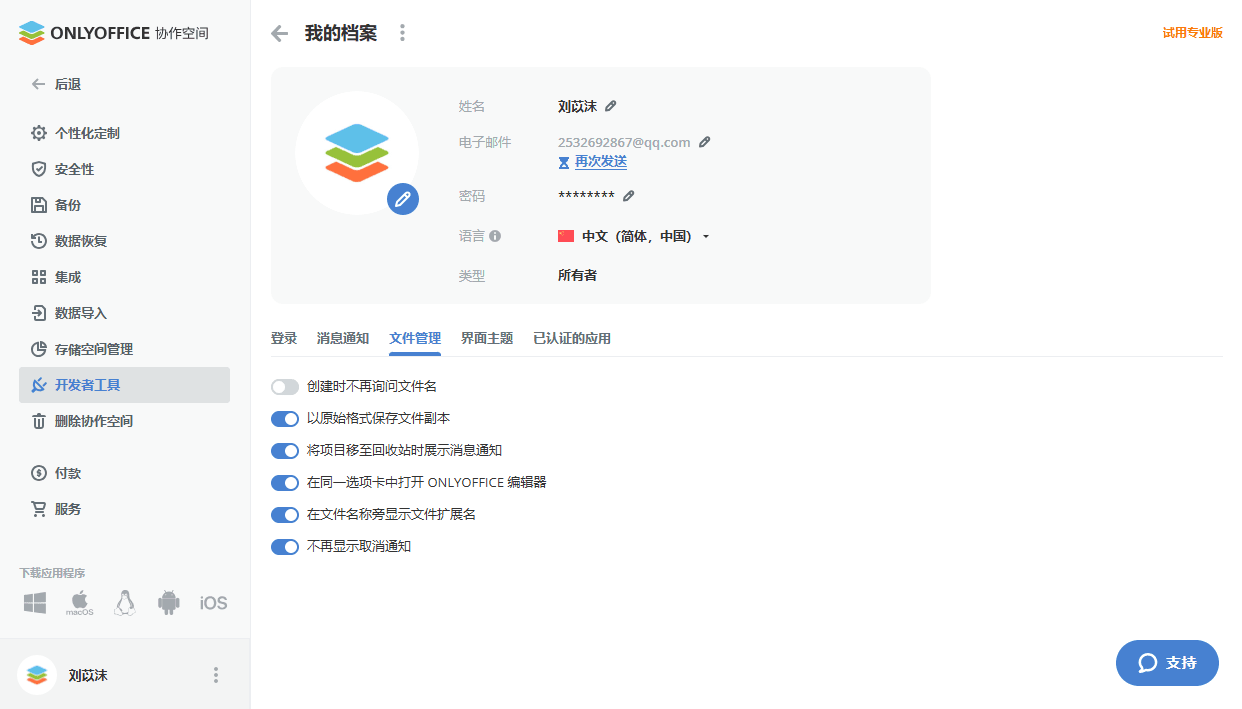
Task: Click the back arrow beside 我的档案
Action: tap(280, 33)
